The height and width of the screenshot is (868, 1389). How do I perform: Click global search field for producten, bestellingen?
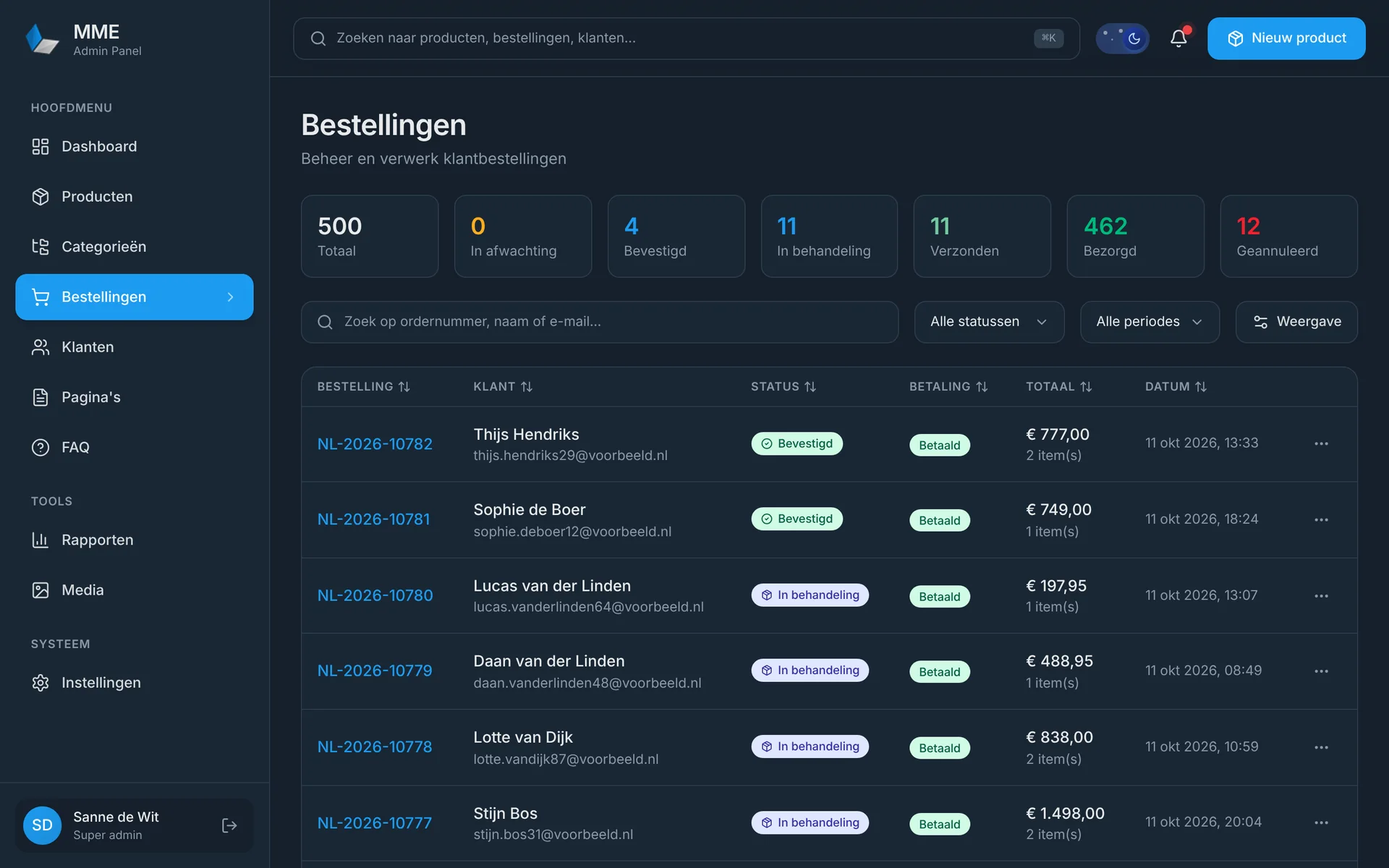click(686, 38)
